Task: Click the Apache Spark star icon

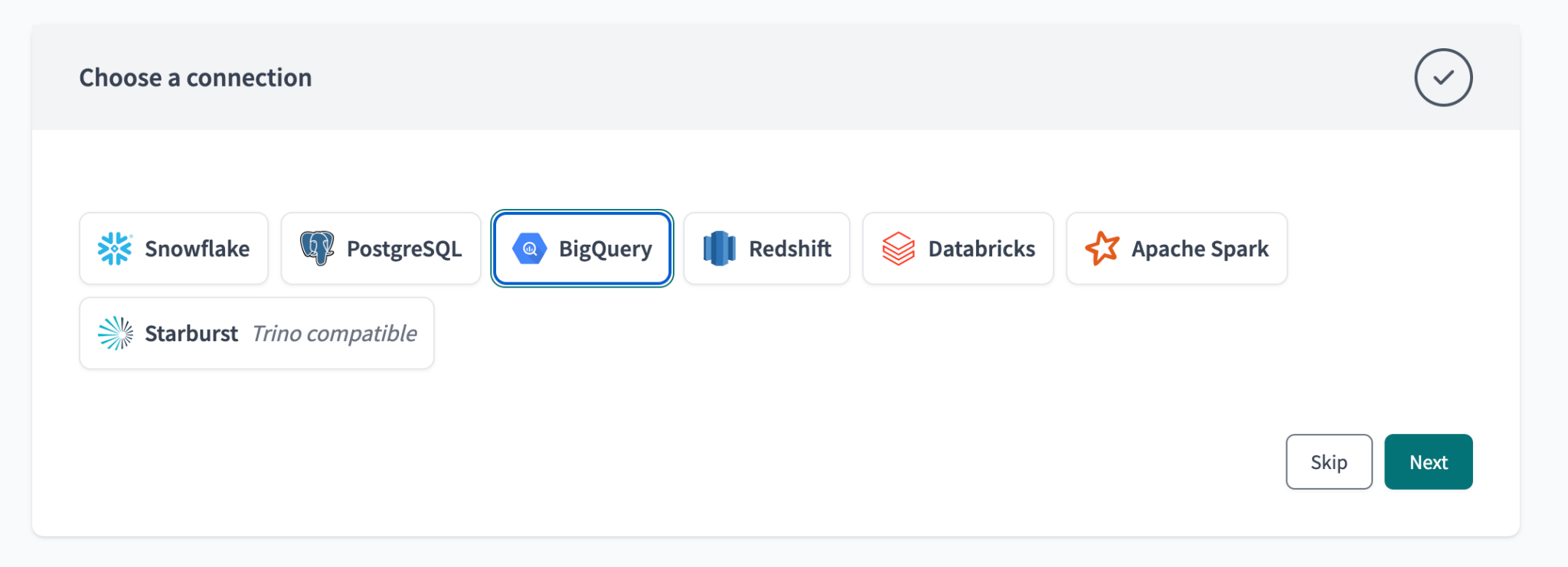Action: click(1101, 248)
